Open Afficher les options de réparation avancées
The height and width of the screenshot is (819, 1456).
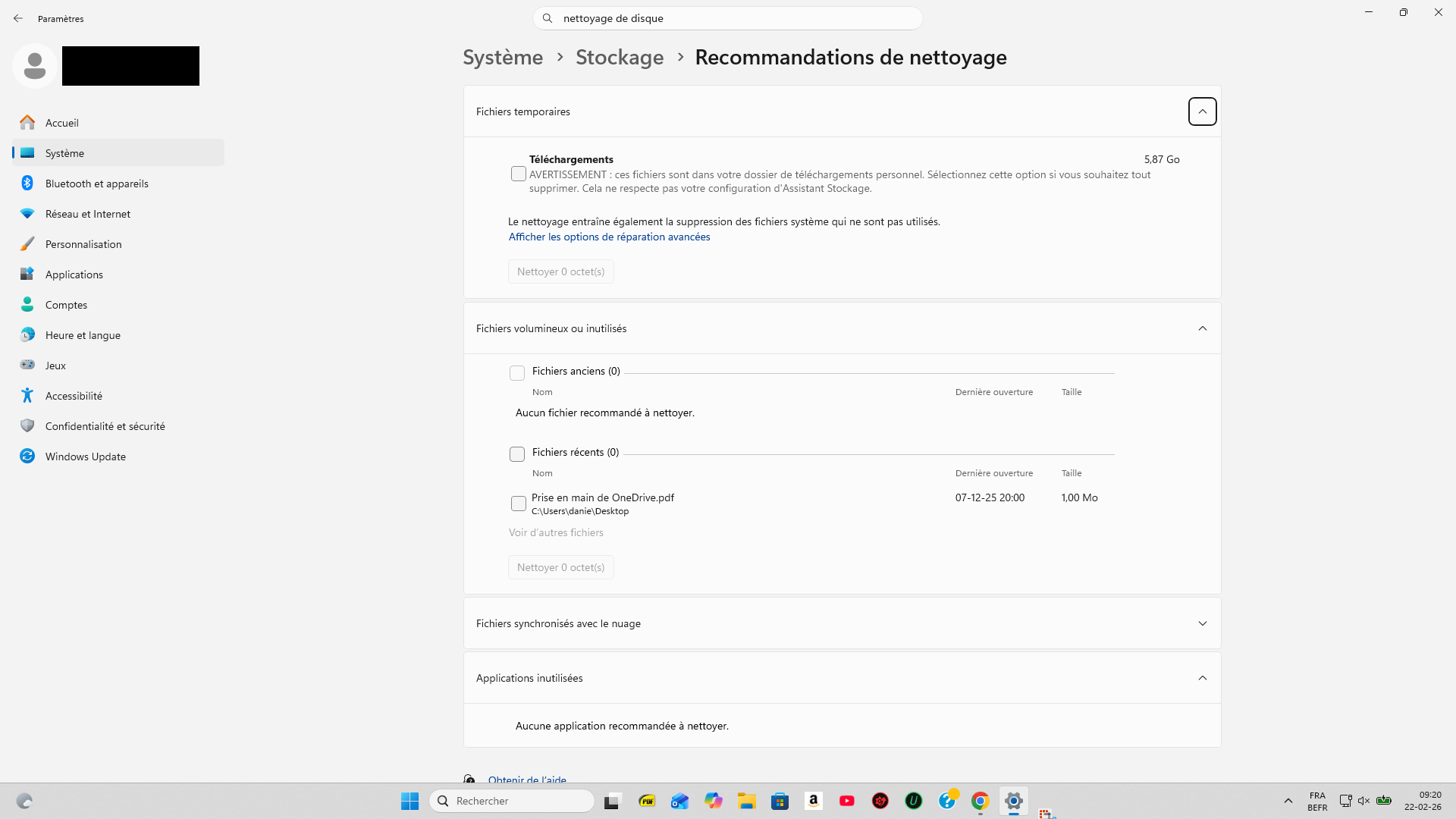tap(609, 237)
